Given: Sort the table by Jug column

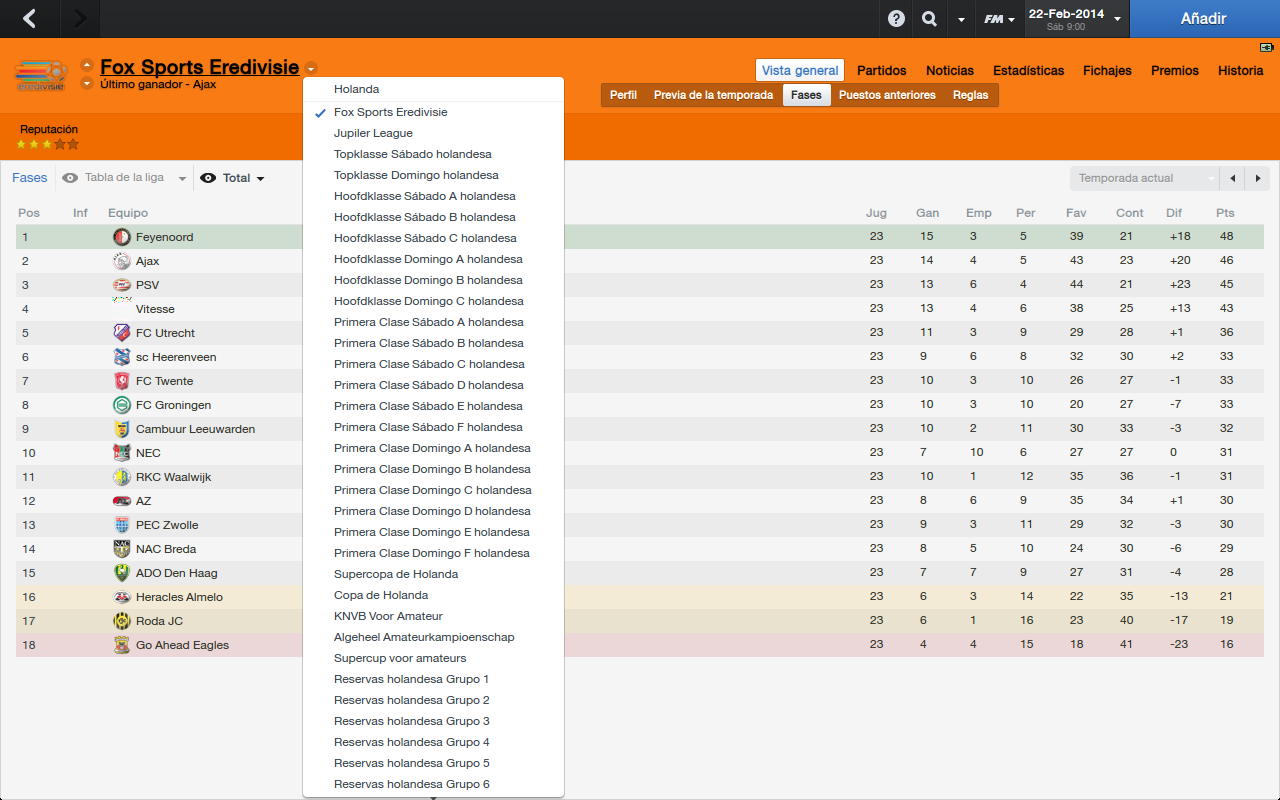Looking at the screenshot, I should tap(876, 213).
